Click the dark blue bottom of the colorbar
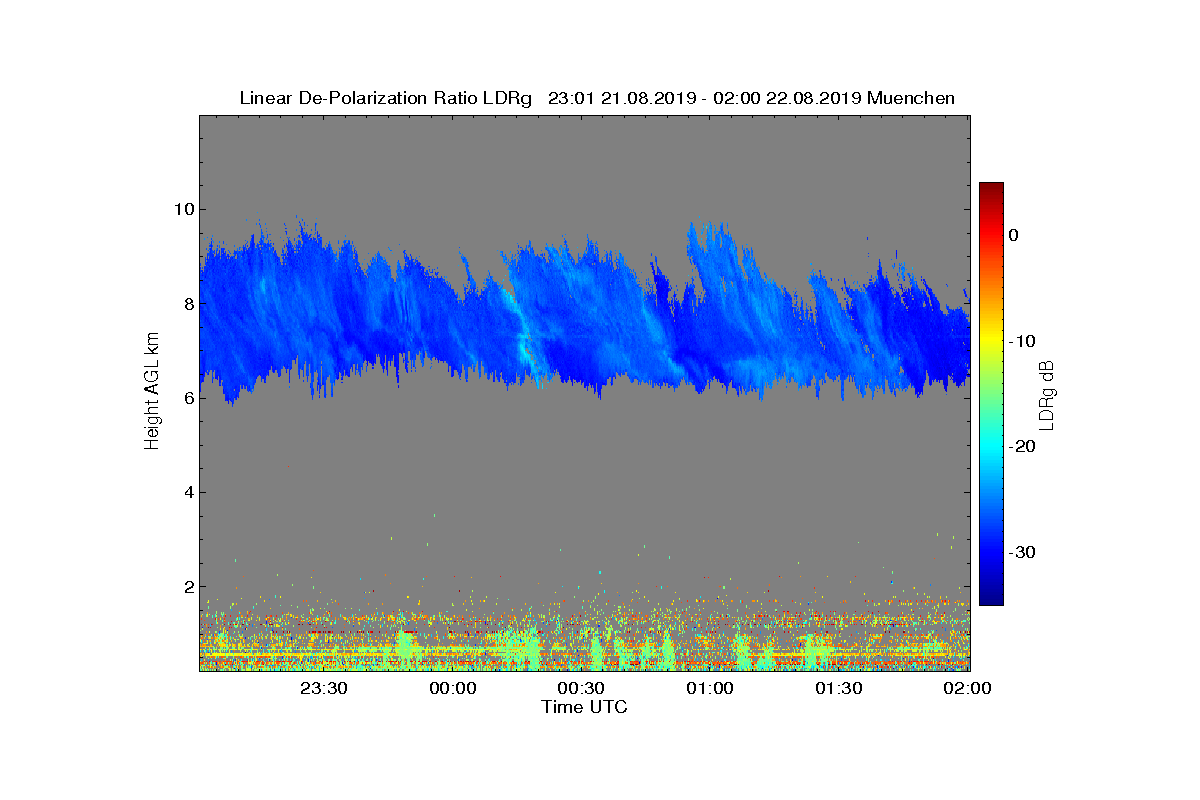Screen dimensions: 1200x800 click(x=991, y=598)
